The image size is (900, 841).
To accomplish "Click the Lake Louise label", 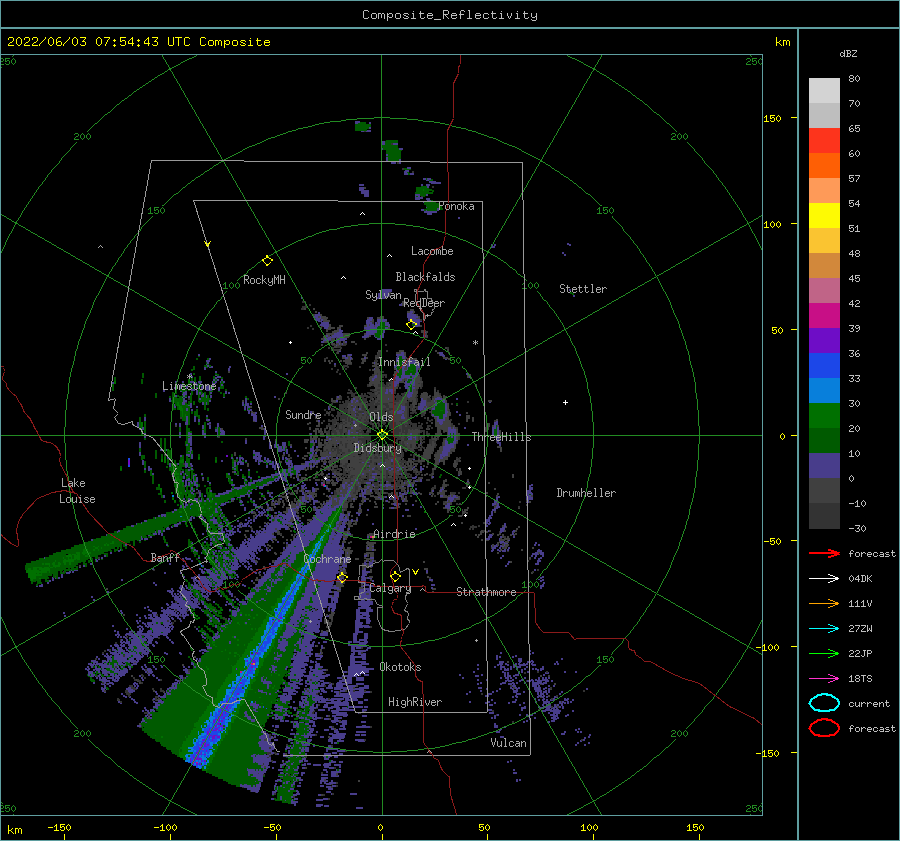I will [77, 491].
